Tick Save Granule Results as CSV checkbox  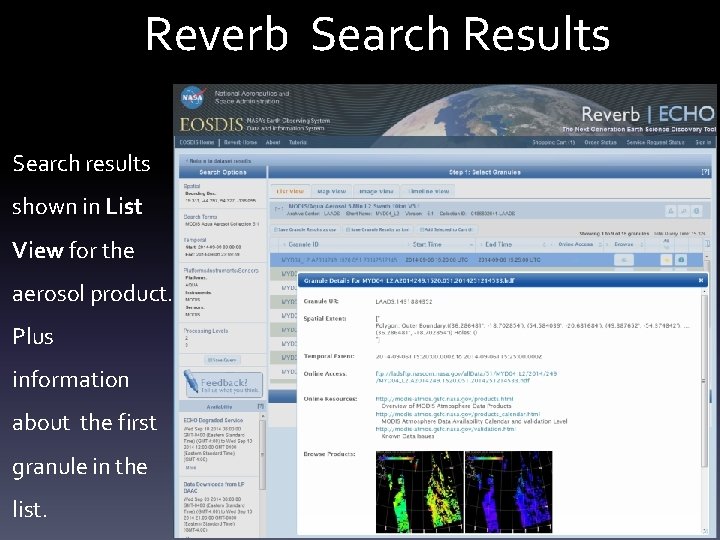point(276,229)
